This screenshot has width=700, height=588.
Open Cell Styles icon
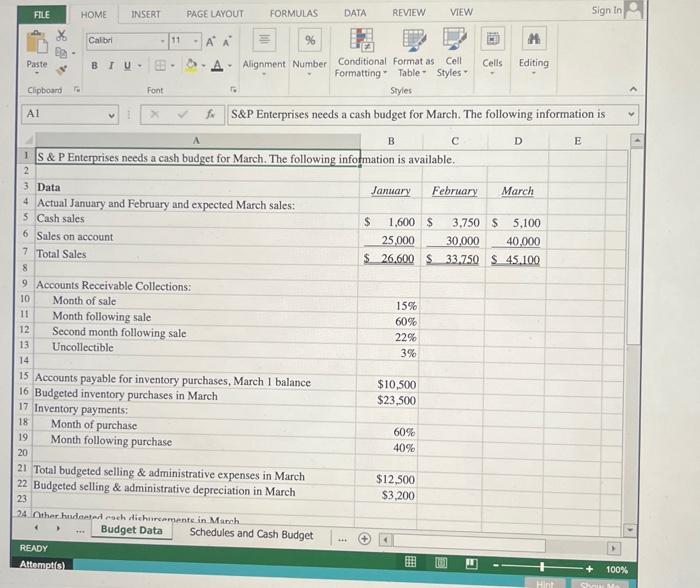point(454,38)
